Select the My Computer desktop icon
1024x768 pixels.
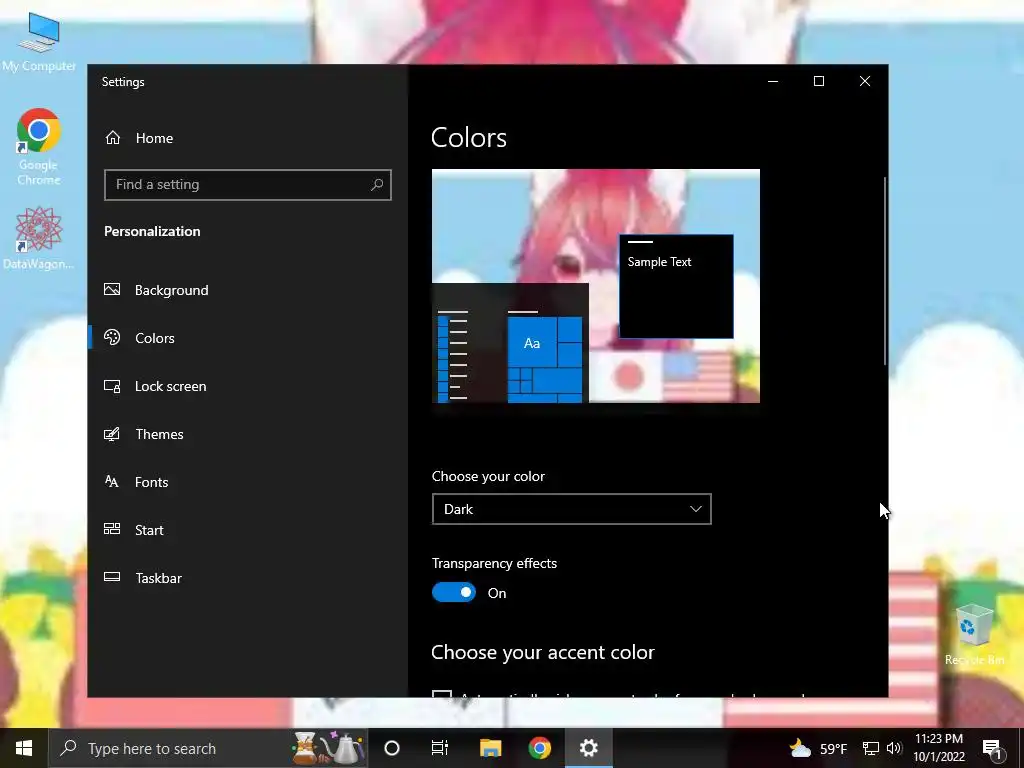pos(39,43)
